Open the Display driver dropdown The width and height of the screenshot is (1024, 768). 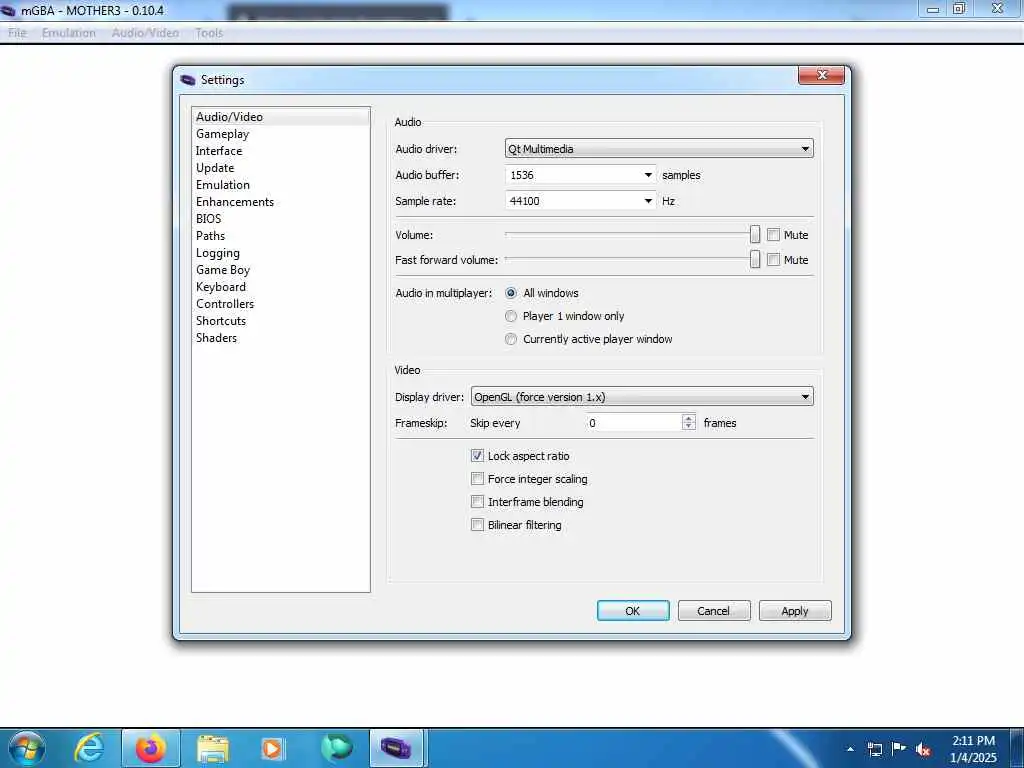[x=642, y=396]
